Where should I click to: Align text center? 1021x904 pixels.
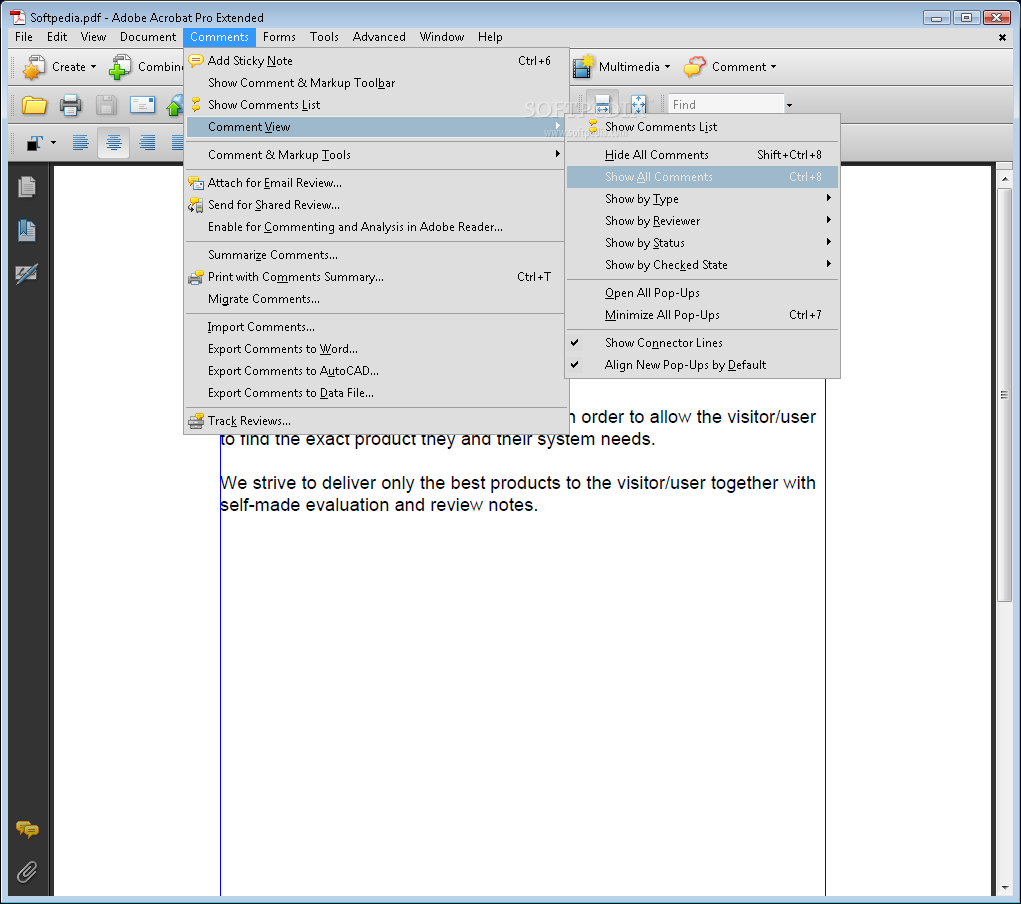coord(114,142)
